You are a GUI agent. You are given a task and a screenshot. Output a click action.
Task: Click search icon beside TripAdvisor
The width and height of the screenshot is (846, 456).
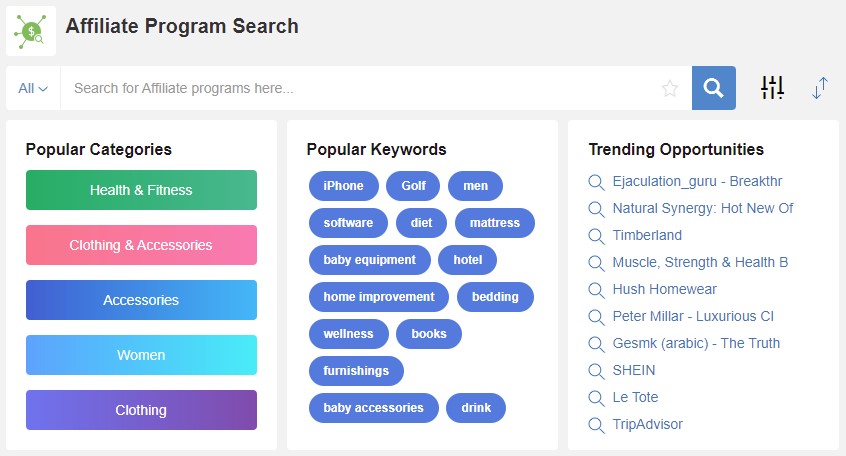coord(596,425)
